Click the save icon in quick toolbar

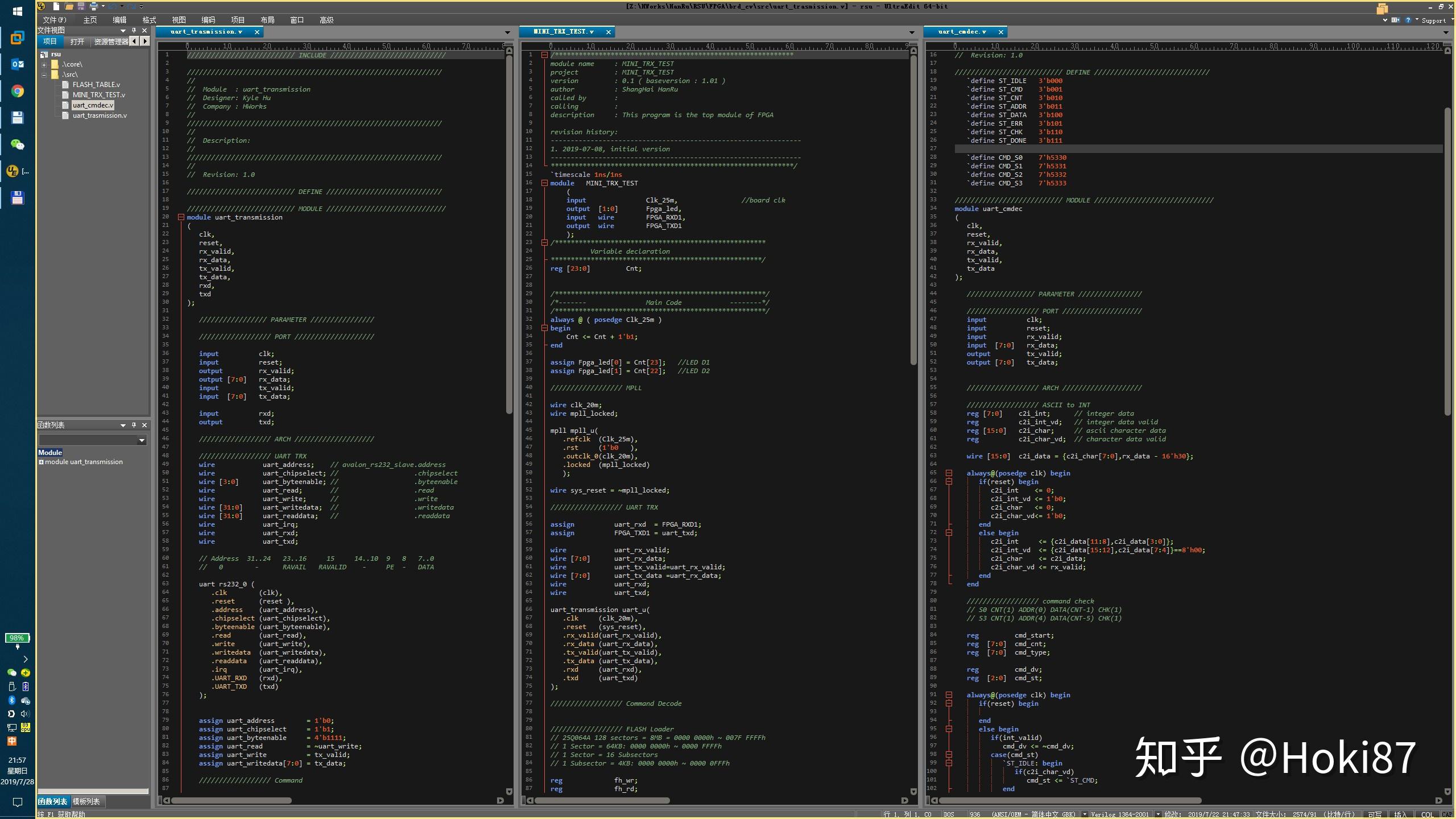tap(81, 6)
